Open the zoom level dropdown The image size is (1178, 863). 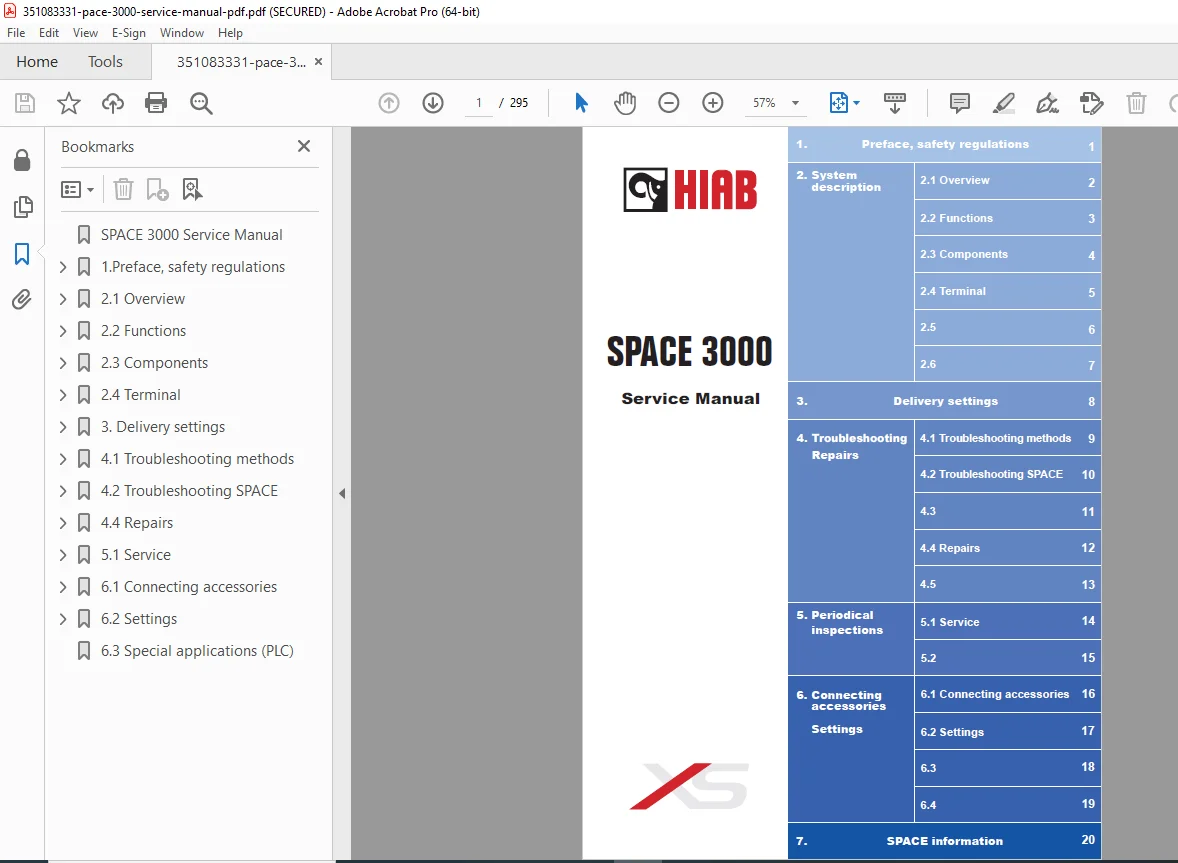tap(795, 103)
